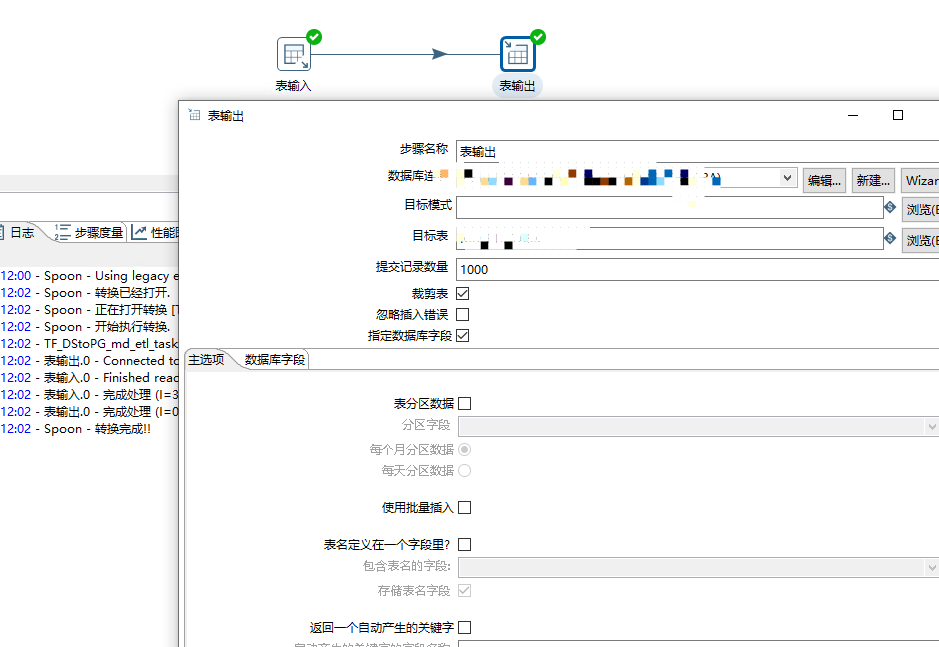This screenshot has height=647, width=939.
Task: Open the 日志 tab in results panel
Action: (x=18, y=232)
